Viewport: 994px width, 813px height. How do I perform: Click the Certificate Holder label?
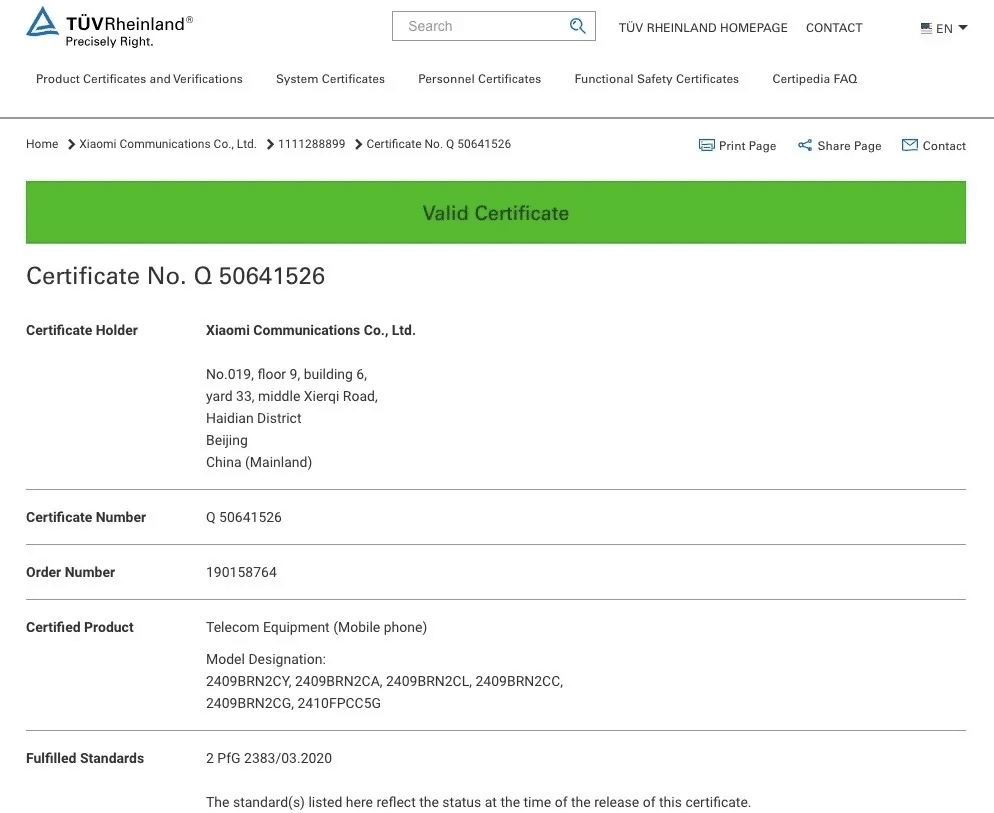click(82, 330)
